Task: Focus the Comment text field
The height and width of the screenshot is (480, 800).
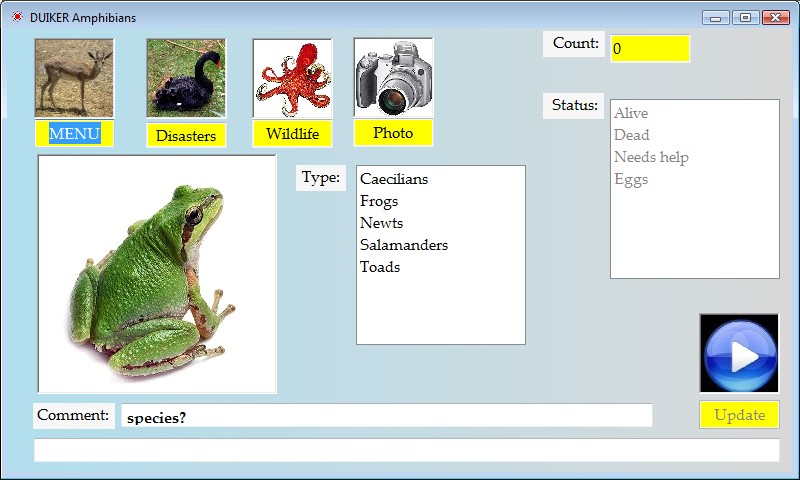Action: (386, 416)
